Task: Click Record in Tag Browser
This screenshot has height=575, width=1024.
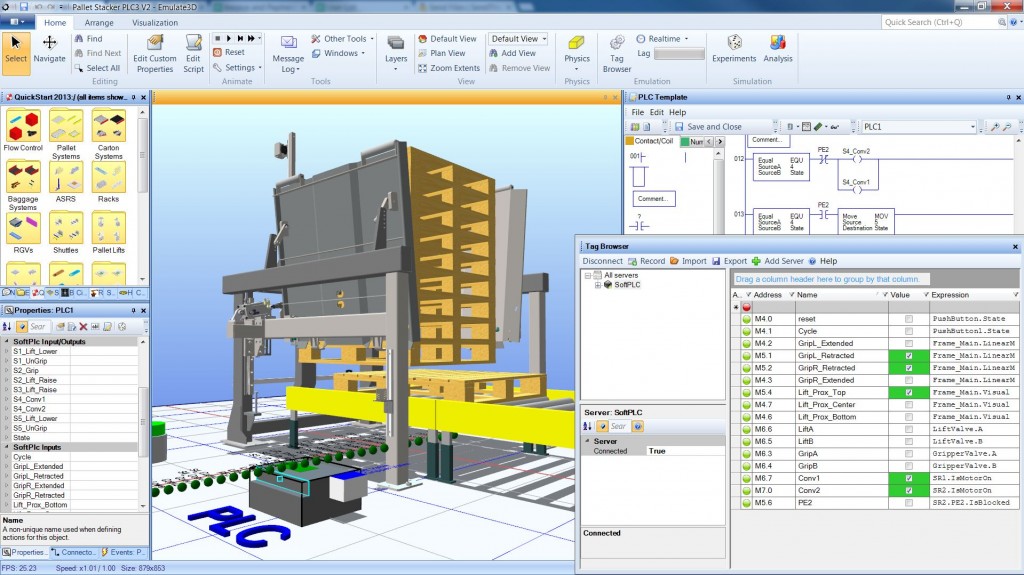Action: click(x=647, y=261)
